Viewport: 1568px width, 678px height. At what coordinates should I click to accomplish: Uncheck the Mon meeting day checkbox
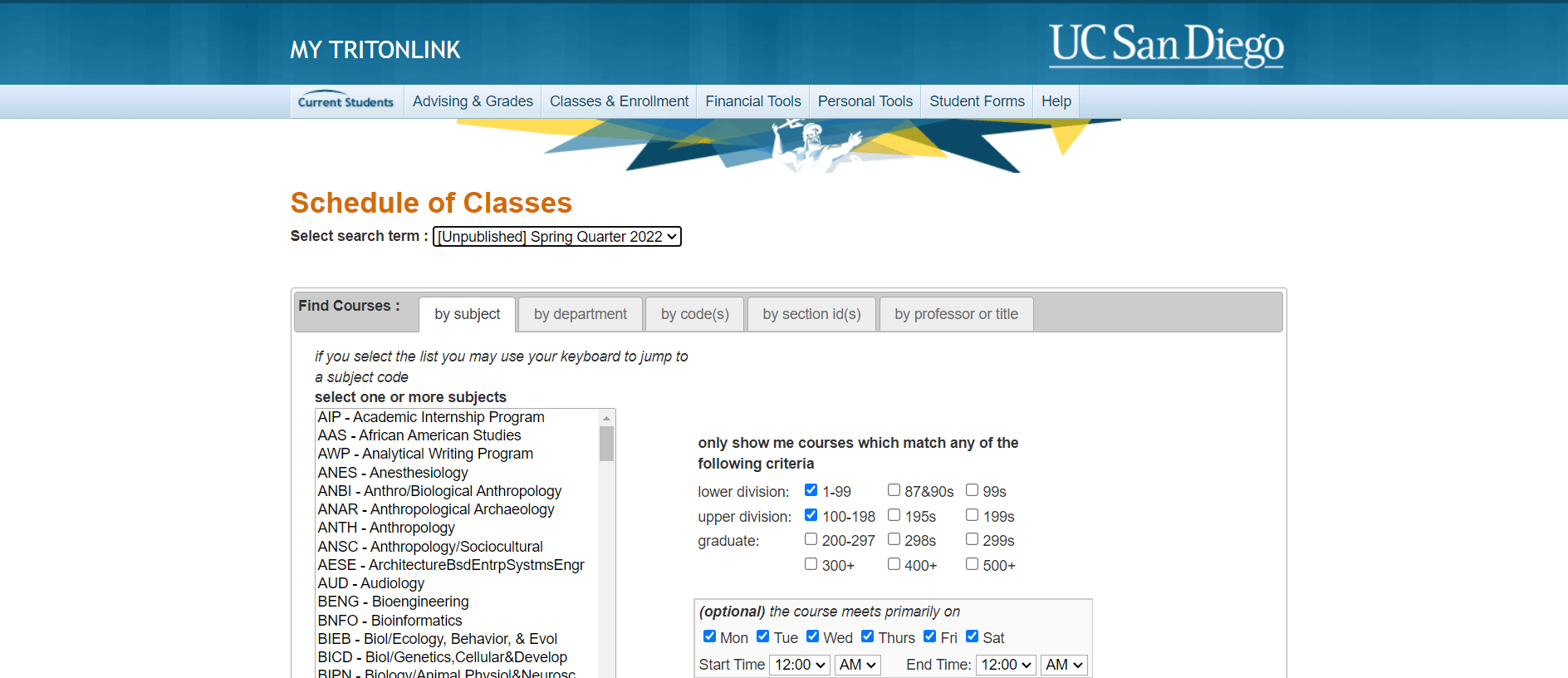tap(709, 636)
